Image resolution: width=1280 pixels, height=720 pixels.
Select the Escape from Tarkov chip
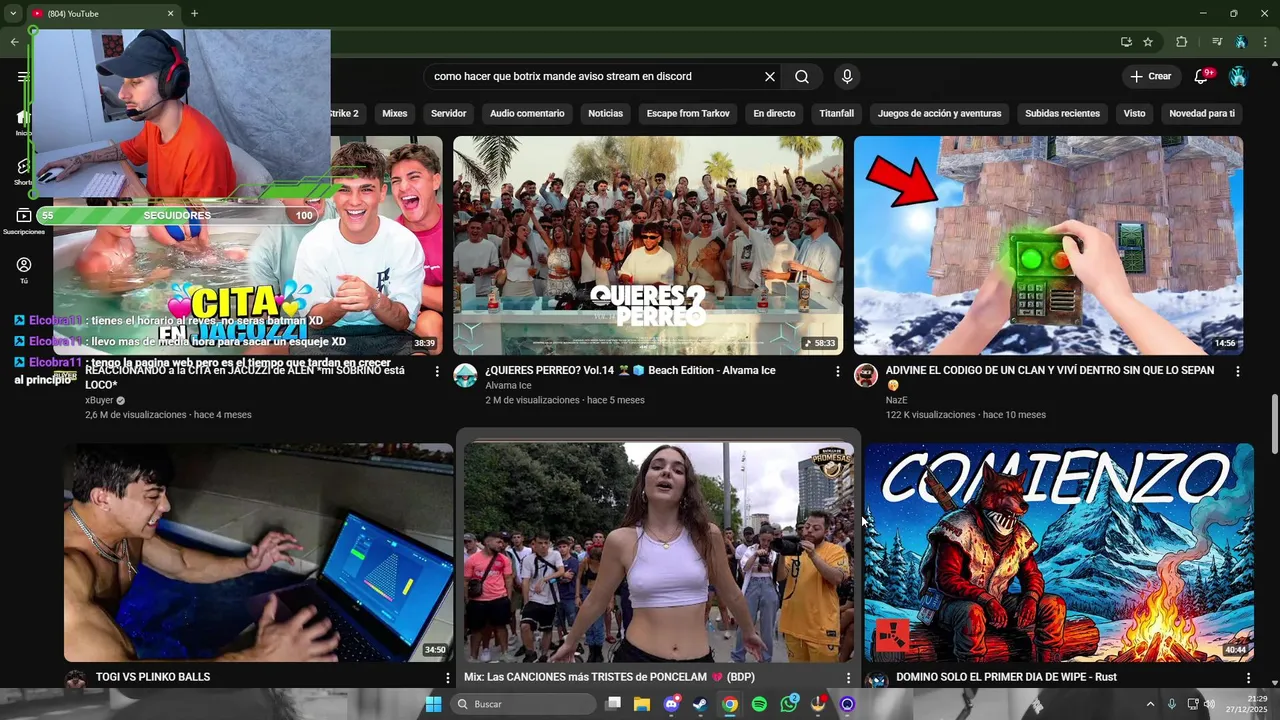click(688, 113)
